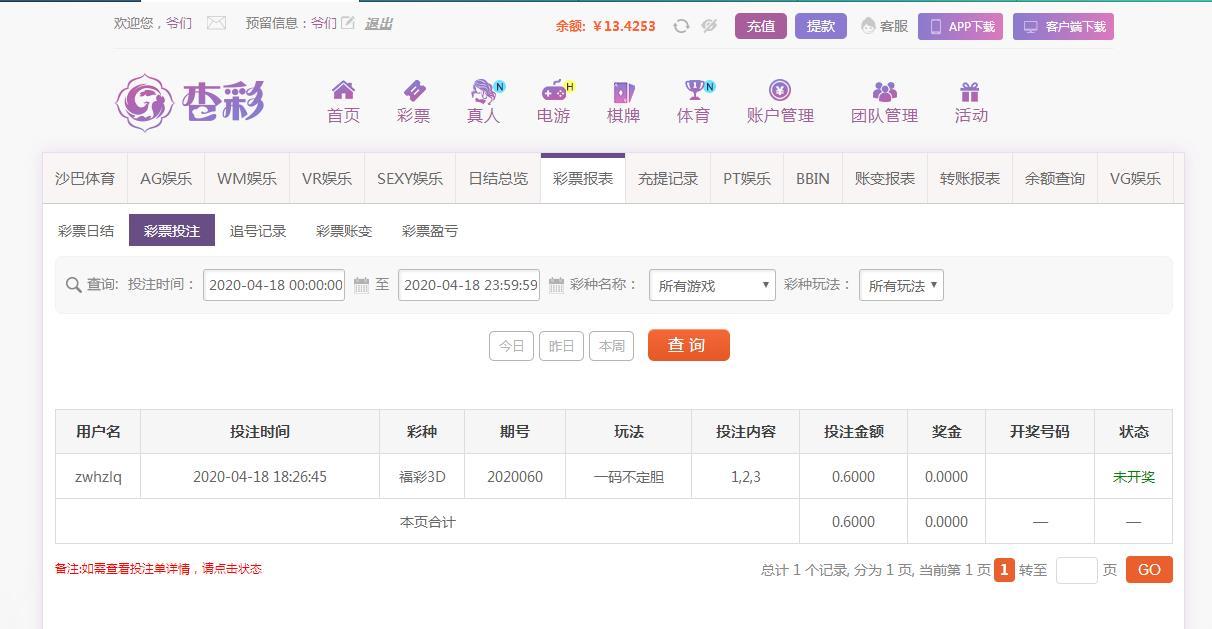Click the 今日 quick filter

pos(511,346)
